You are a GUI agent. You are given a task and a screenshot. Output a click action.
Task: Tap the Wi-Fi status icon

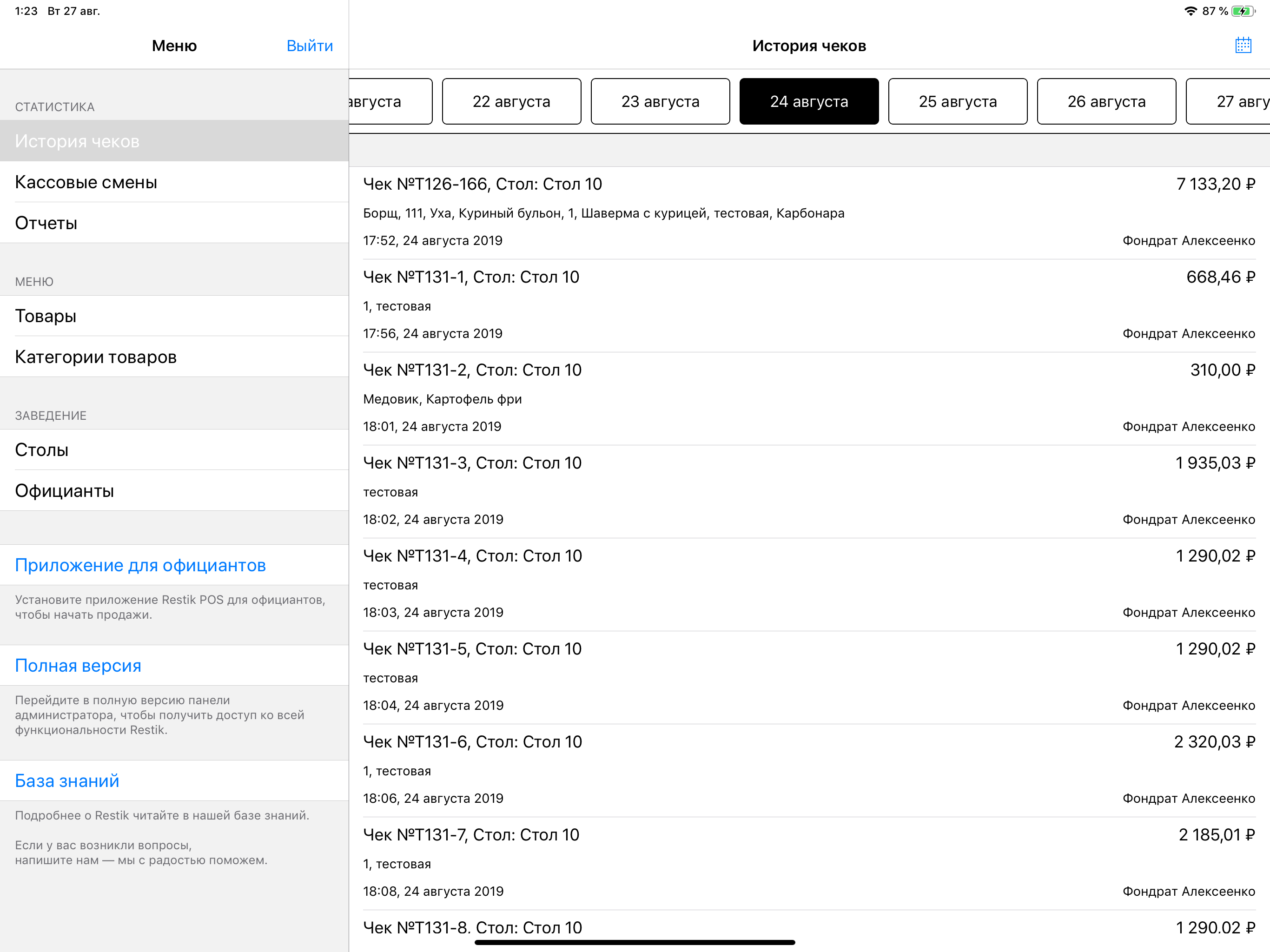1191,11
